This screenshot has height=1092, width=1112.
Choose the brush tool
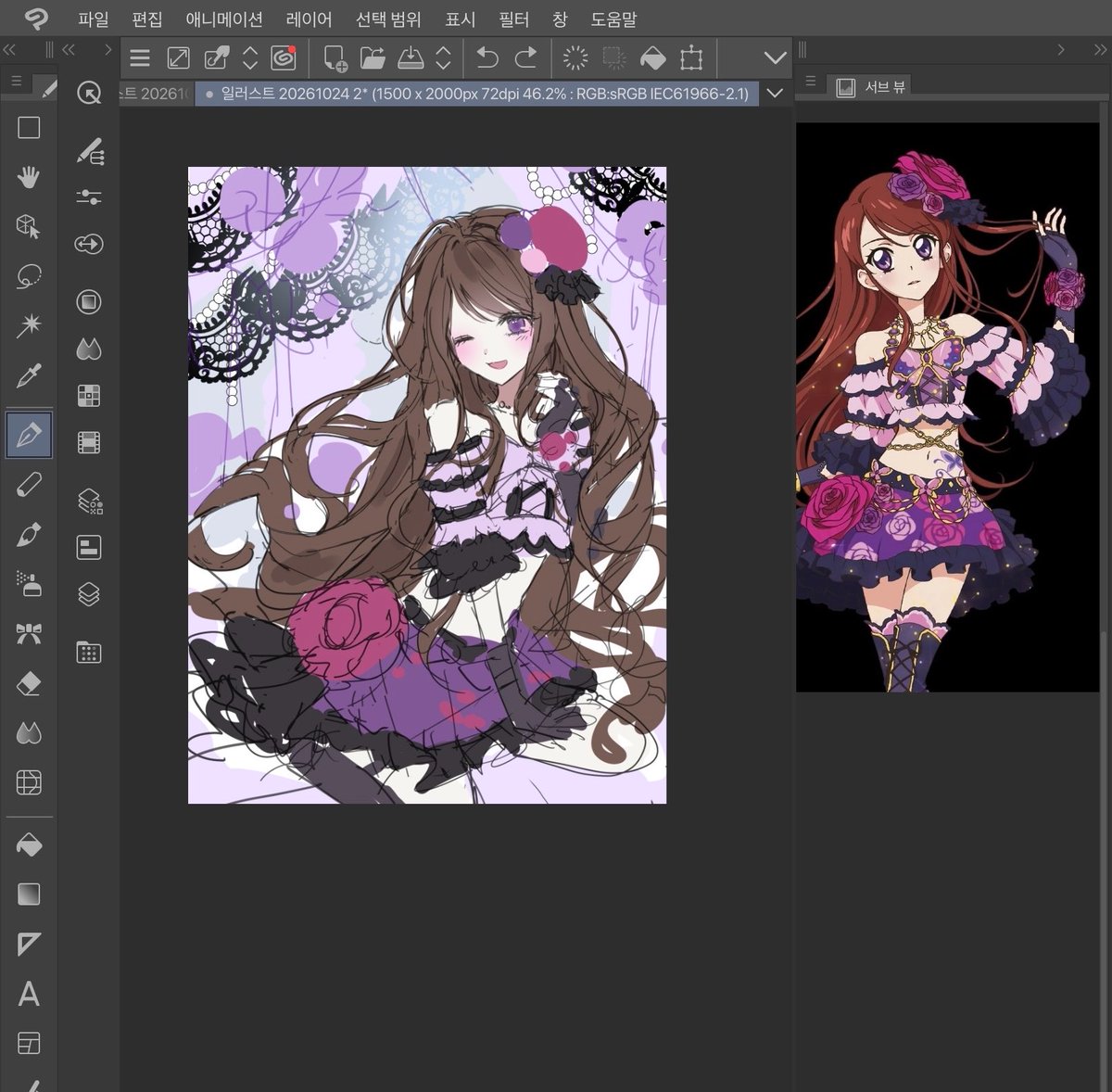(x=29, y=535)
